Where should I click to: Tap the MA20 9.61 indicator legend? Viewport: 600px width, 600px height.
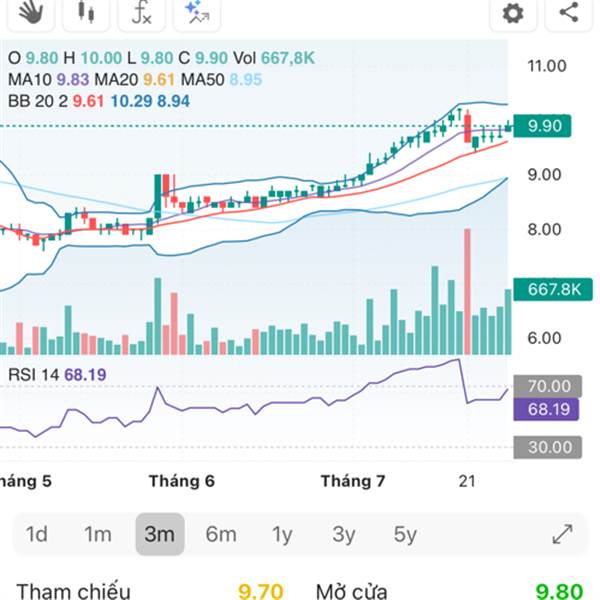(x=135, y=80)
